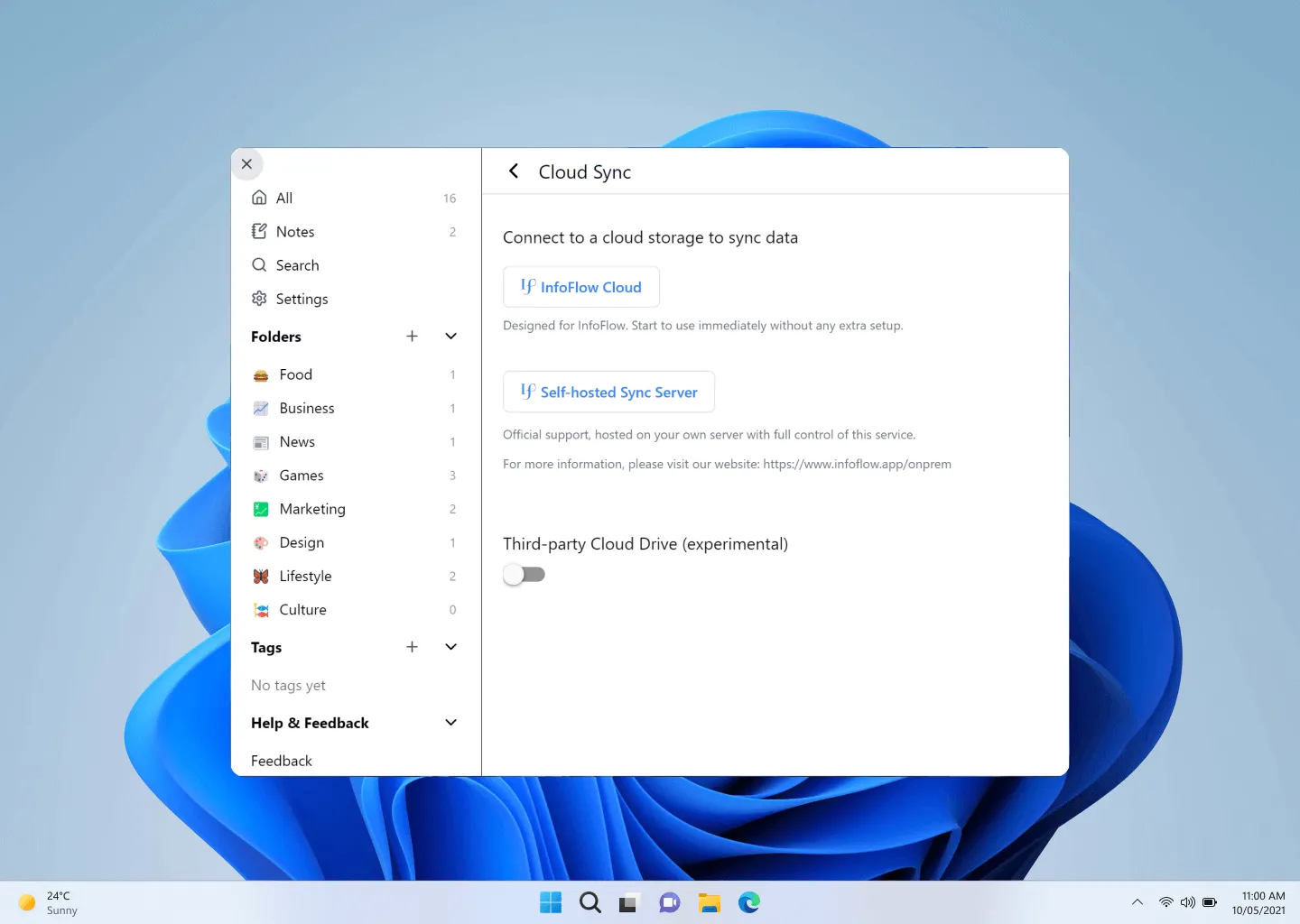Screen dimensions: 1300x924
Task: Select the Marketing folder icon
Action: pyautogui.click(x=261, y=509)
